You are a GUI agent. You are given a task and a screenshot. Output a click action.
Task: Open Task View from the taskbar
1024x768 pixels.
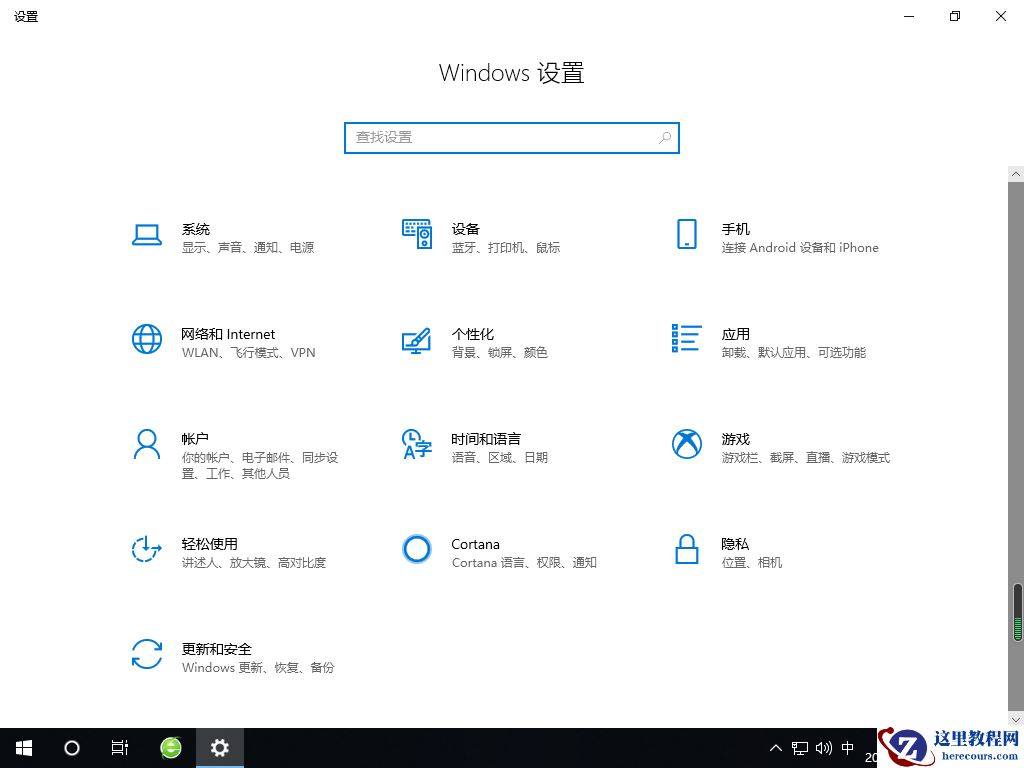tap(119, 747)
